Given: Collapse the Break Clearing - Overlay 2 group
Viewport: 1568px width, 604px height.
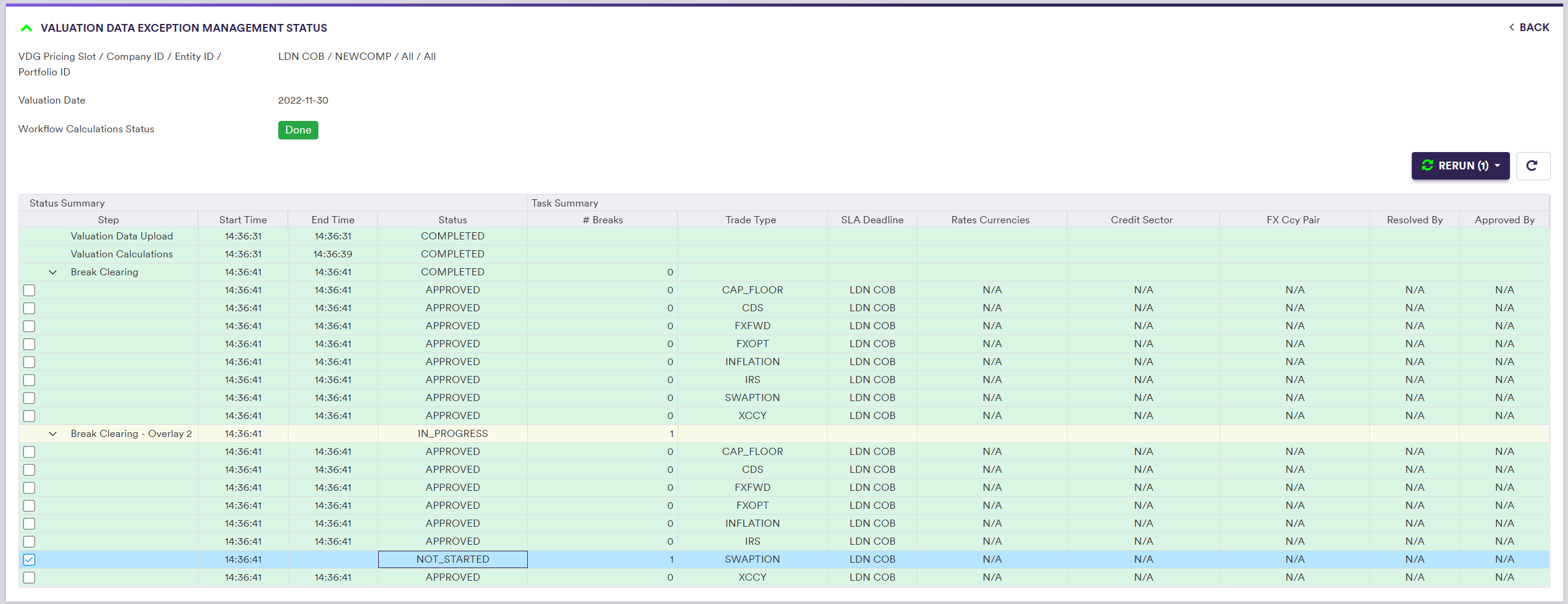Looking at the screenshot, I should coord(53,433).
